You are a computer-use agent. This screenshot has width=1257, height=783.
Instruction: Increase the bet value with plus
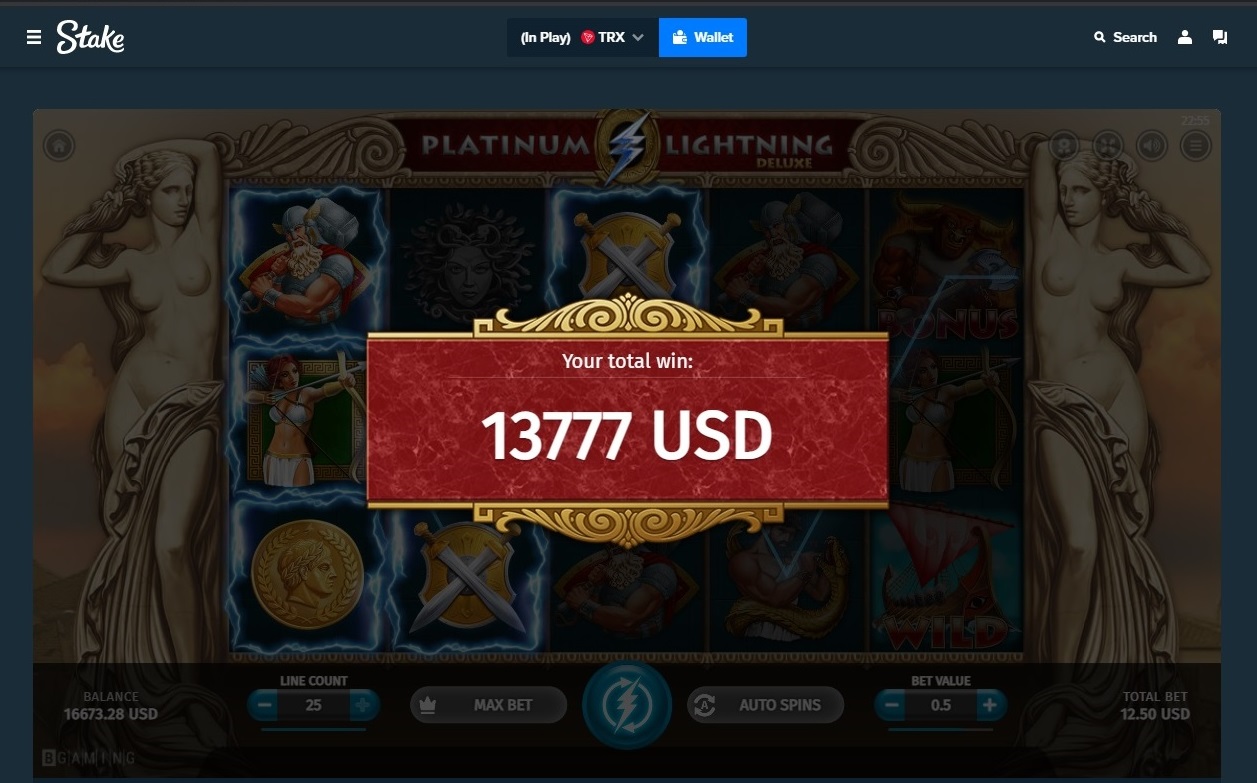pos(989,705)
